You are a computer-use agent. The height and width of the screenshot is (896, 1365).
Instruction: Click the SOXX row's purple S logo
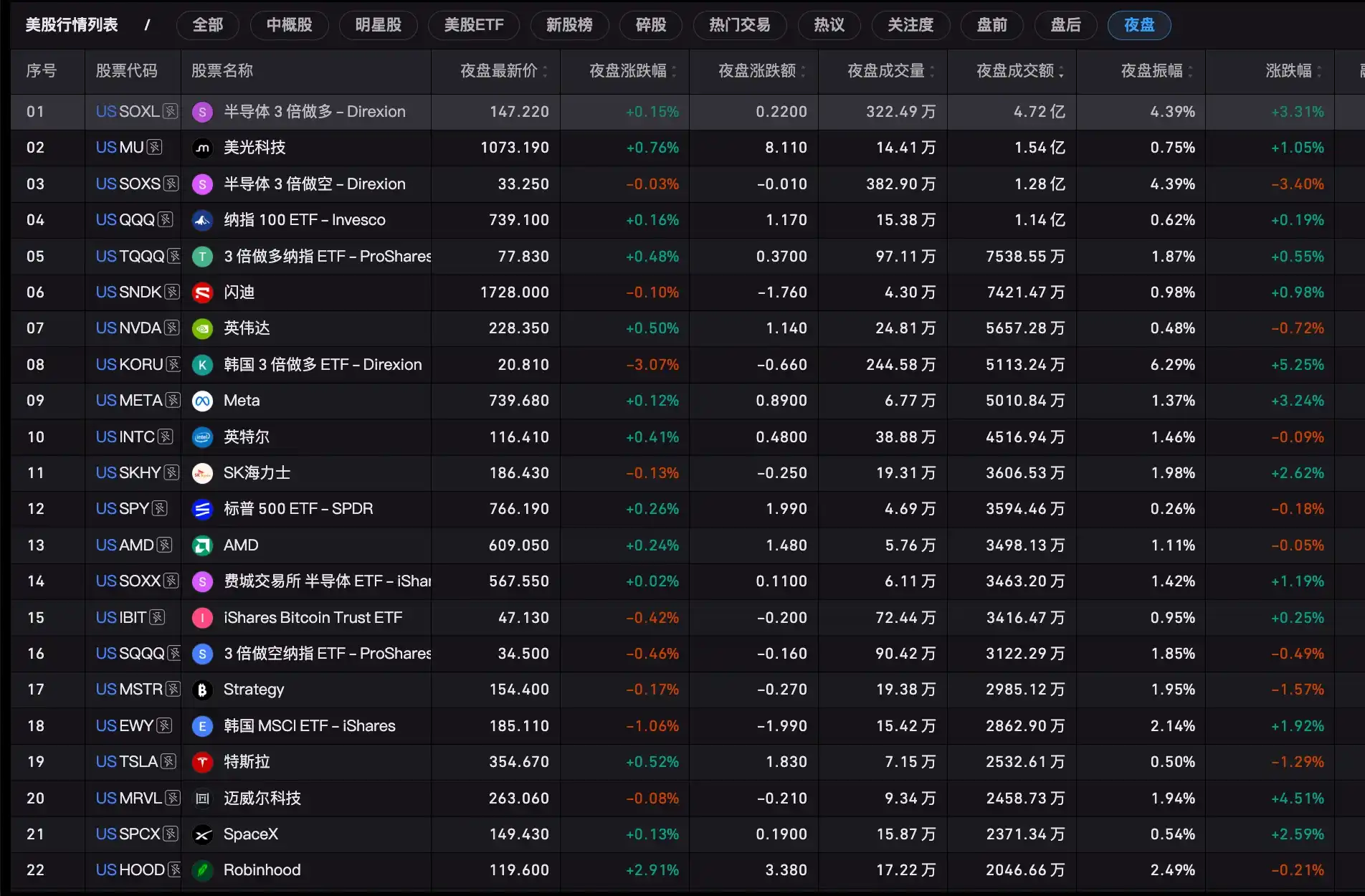pos(203,581)
